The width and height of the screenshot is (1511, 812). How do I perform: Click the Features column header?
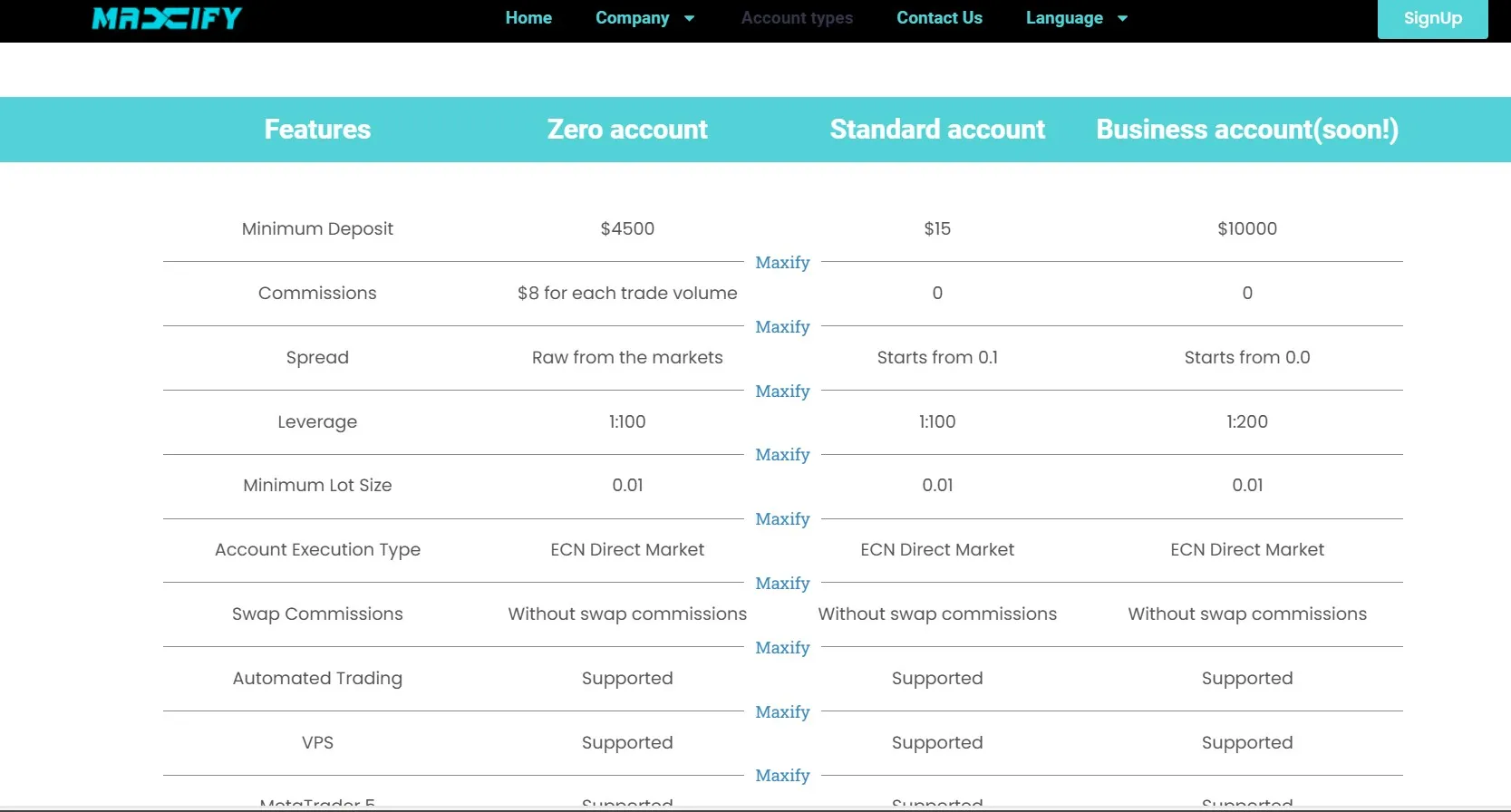317,130
